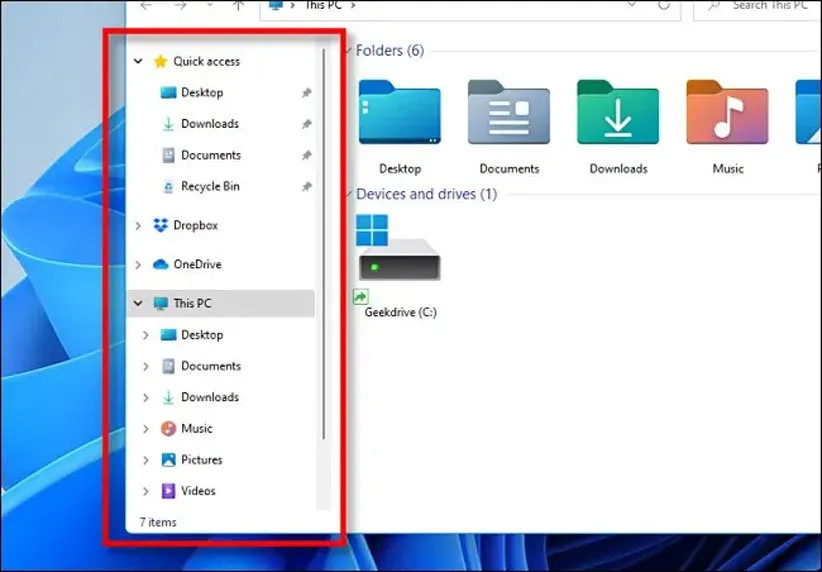The image size is (822, 572).
Task: Select Videos in the sidebar tree
Action: click(198, 491)
